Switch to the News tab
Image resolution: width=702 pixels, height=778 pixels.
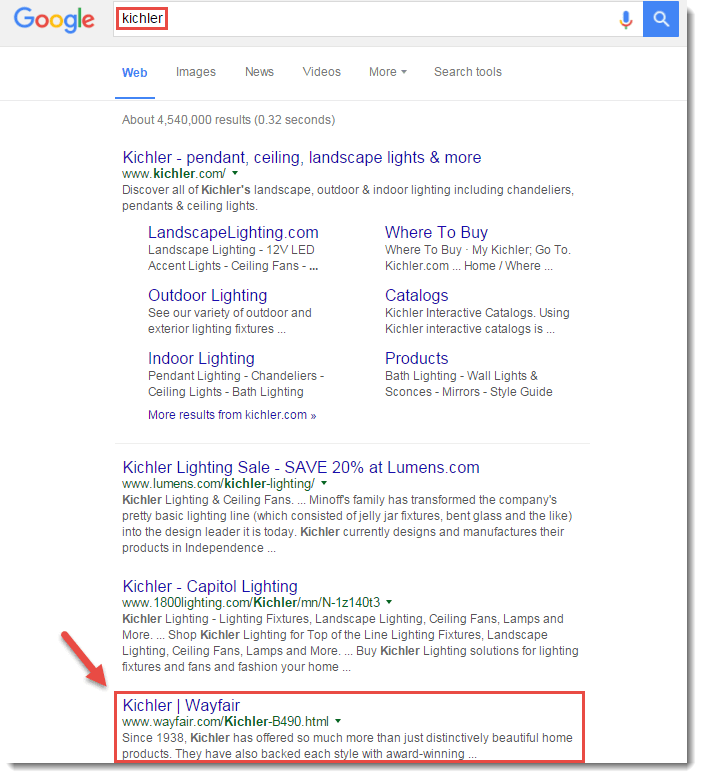click(259, 72)
